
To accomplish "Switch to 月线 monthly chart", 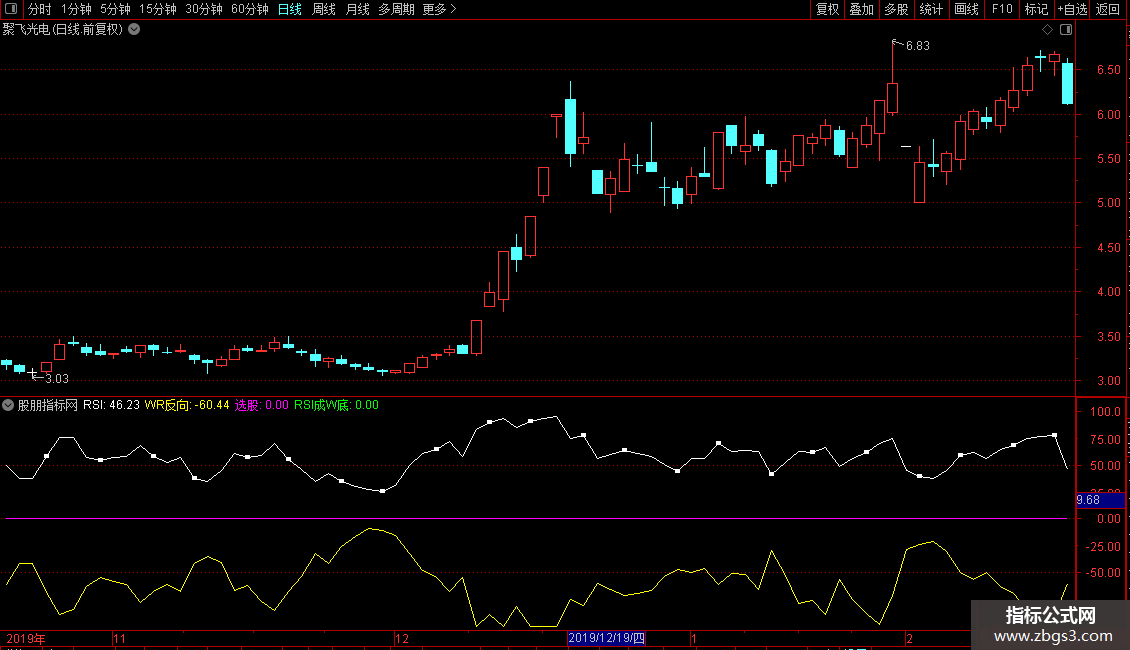I will pos(357,9).
